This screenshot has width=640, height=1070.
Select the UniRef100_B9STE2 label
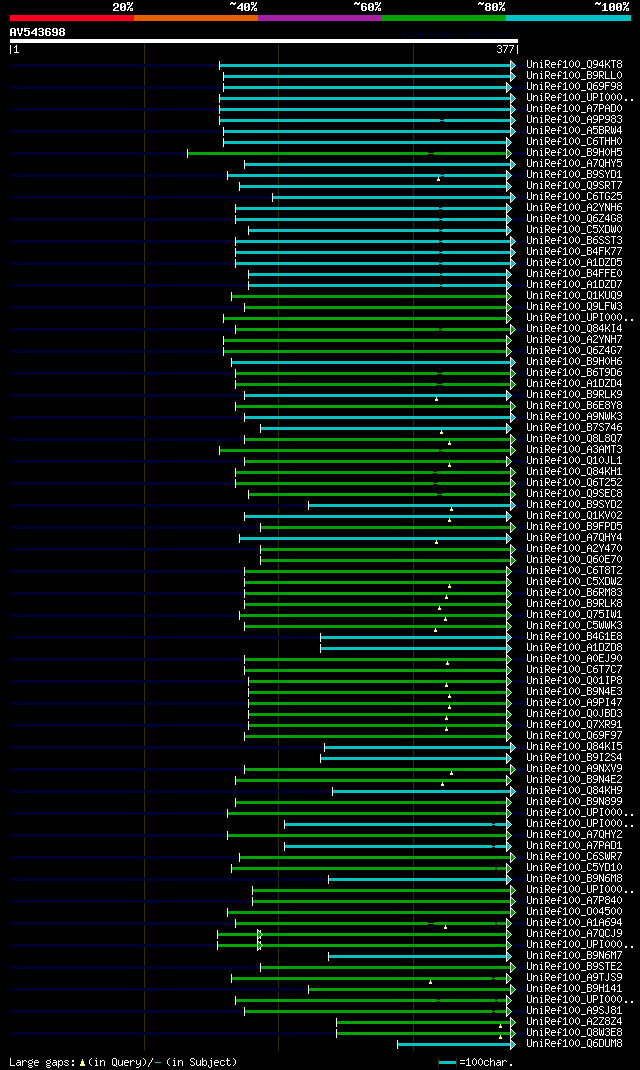coord(574,966)
